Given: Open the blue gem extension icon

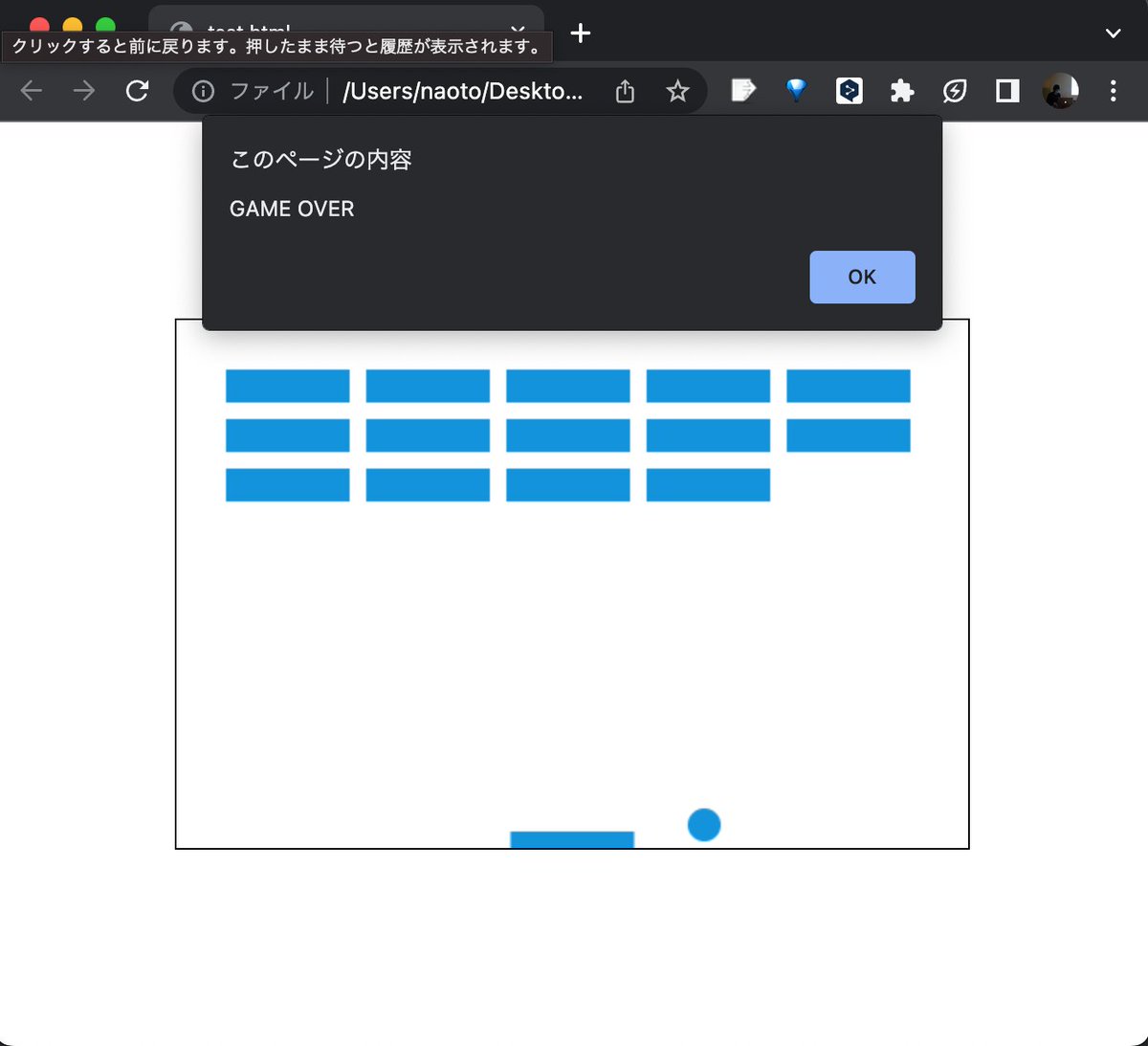Looking at the screenshot, I should click(796, 91).
